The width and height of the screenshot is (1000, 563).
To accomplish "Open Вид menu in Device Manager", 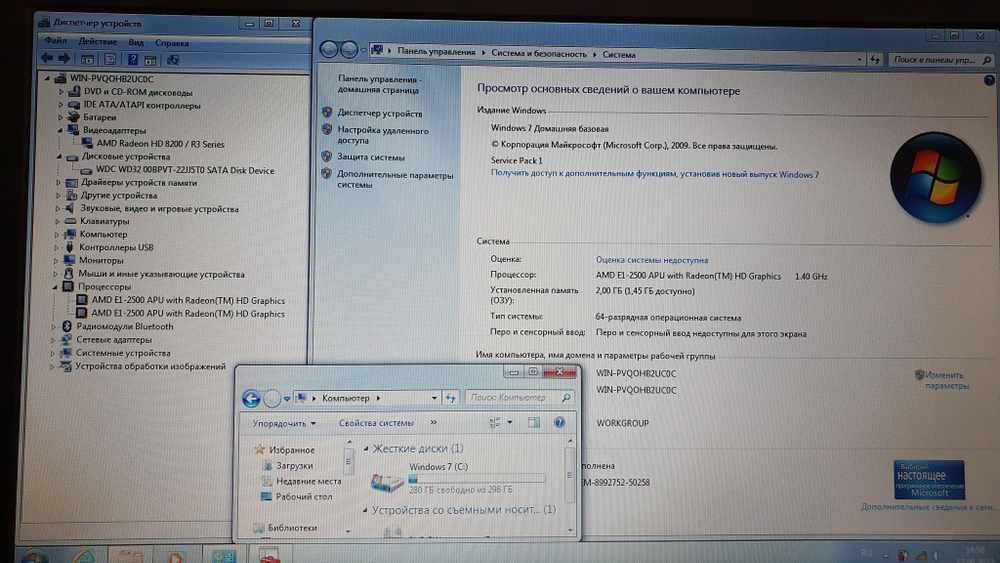I will coord(136,42).
